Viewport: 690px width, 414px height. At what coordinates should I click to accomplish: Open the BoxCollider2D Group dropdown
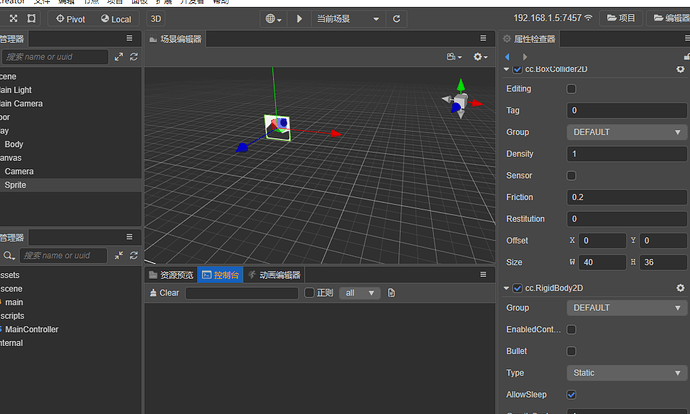[627, 132]
